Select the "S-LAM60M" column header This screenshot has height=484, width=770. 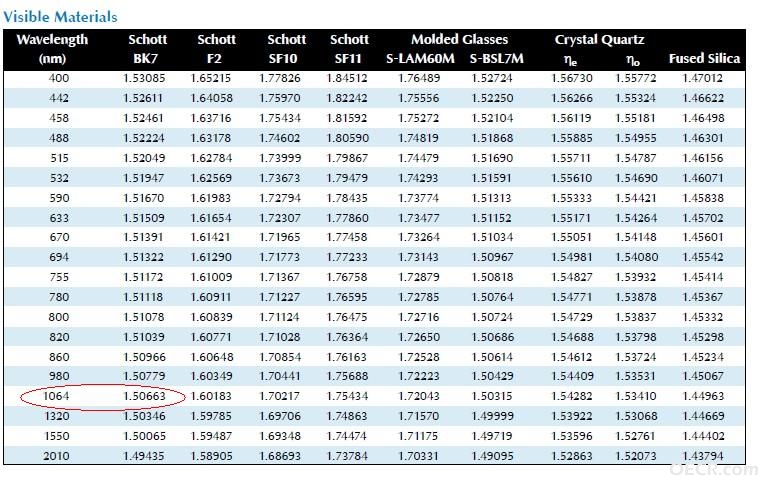(420, 59)
